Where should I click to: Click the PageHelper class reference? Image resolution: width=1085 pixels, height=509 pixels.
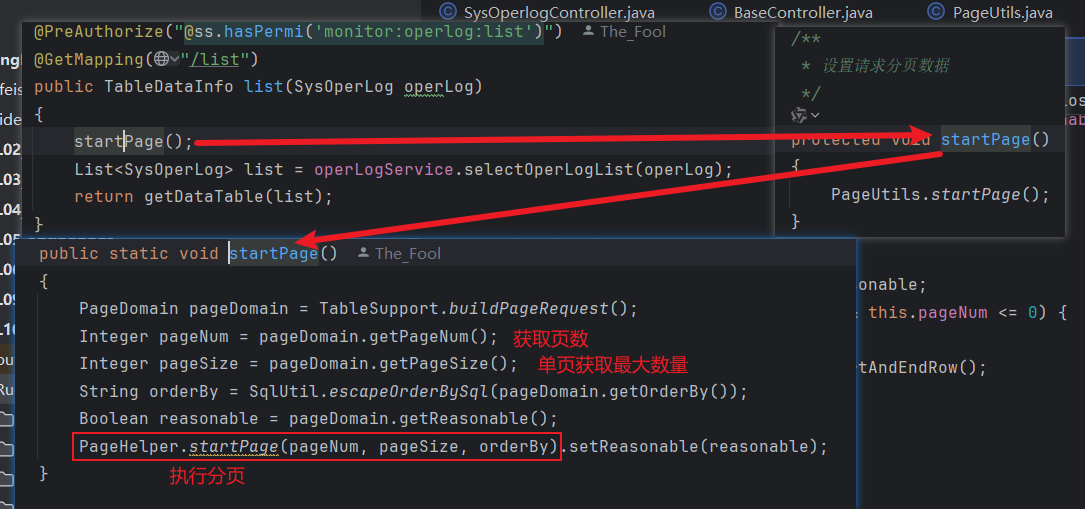[129, 446]
